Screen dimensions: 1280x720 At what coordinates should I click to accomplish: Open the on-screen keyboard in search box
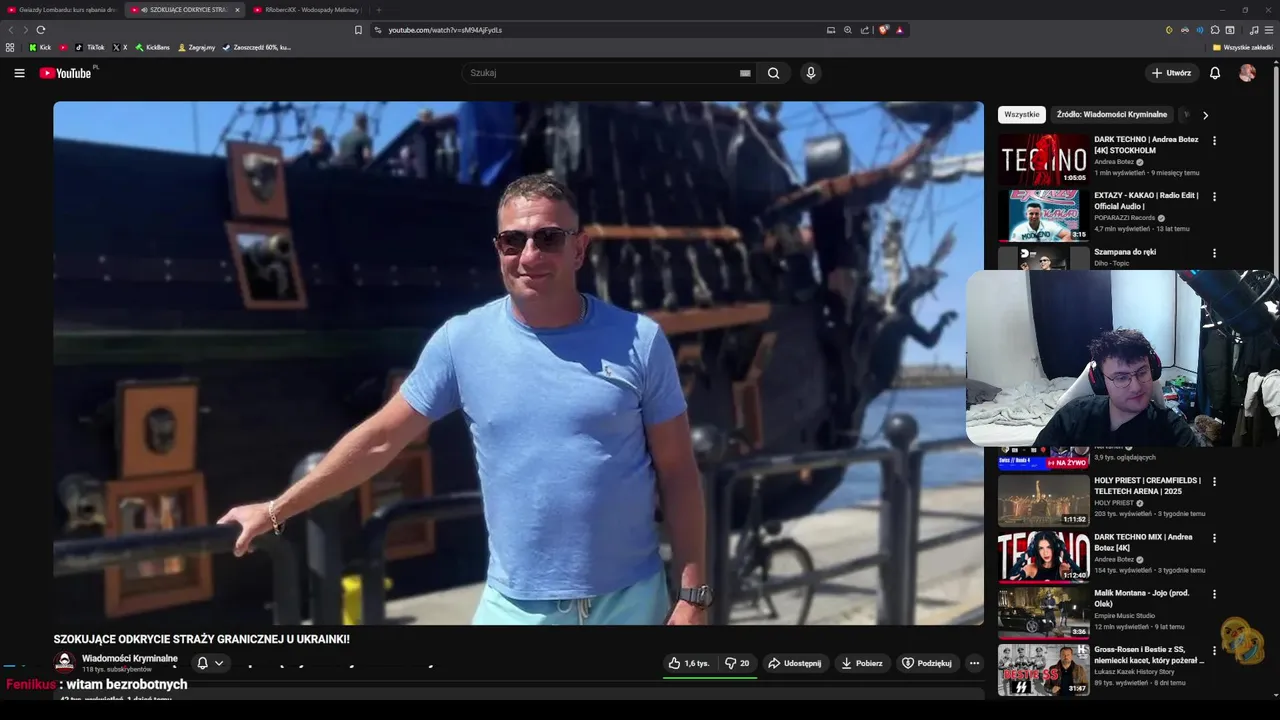[745, 73]
